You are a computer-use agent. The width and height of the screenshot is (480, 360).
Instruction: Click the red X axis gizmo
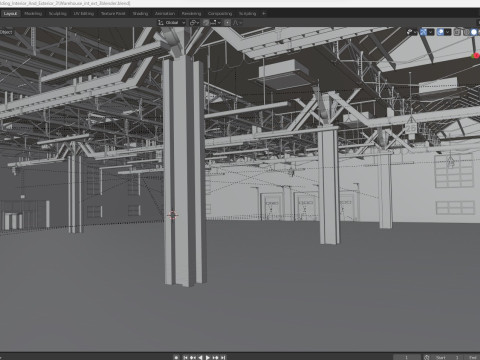477,55
